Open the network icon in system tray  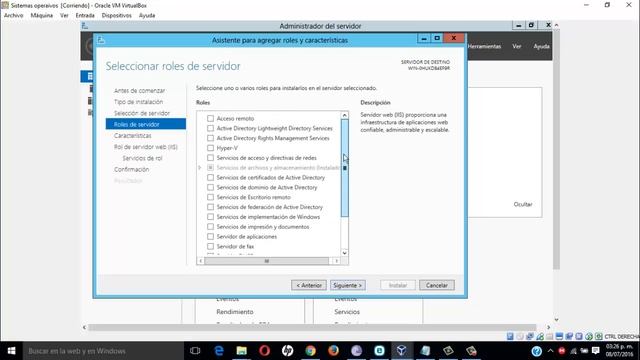pyautogui.click(x=573, y=351)
